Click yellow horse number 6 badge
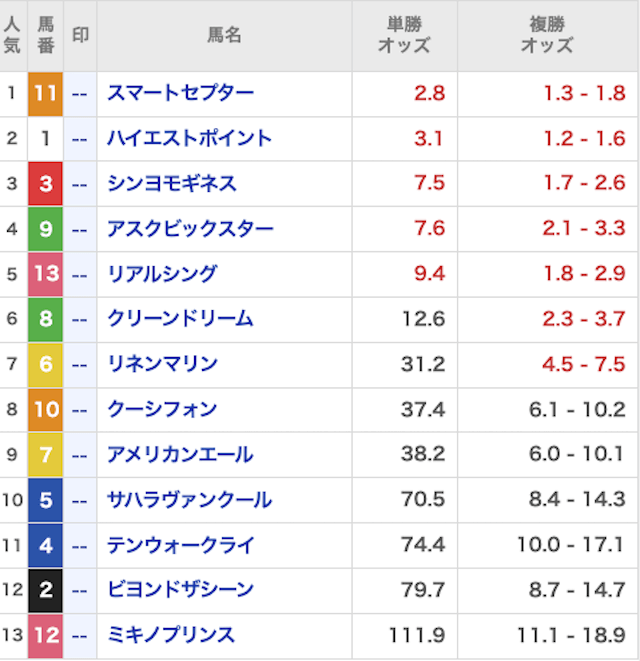 coord(45,364)
